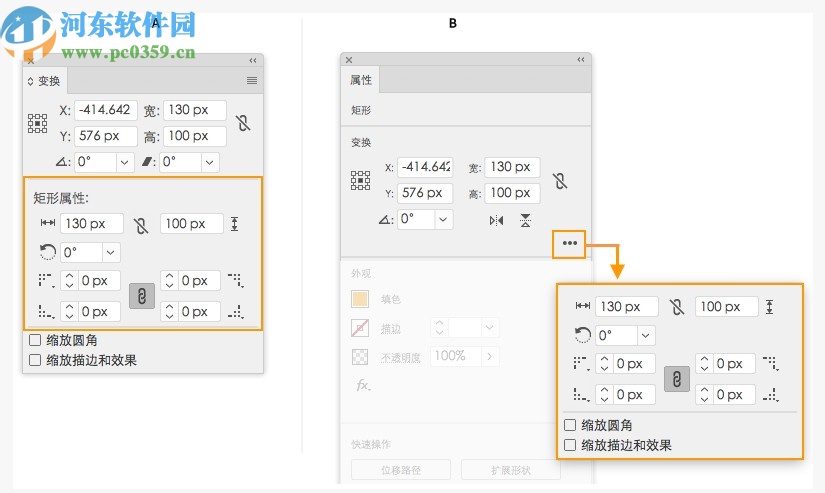Toggle rectangle width-height link in panel A
825x493 pixels.
coord(140,226)
